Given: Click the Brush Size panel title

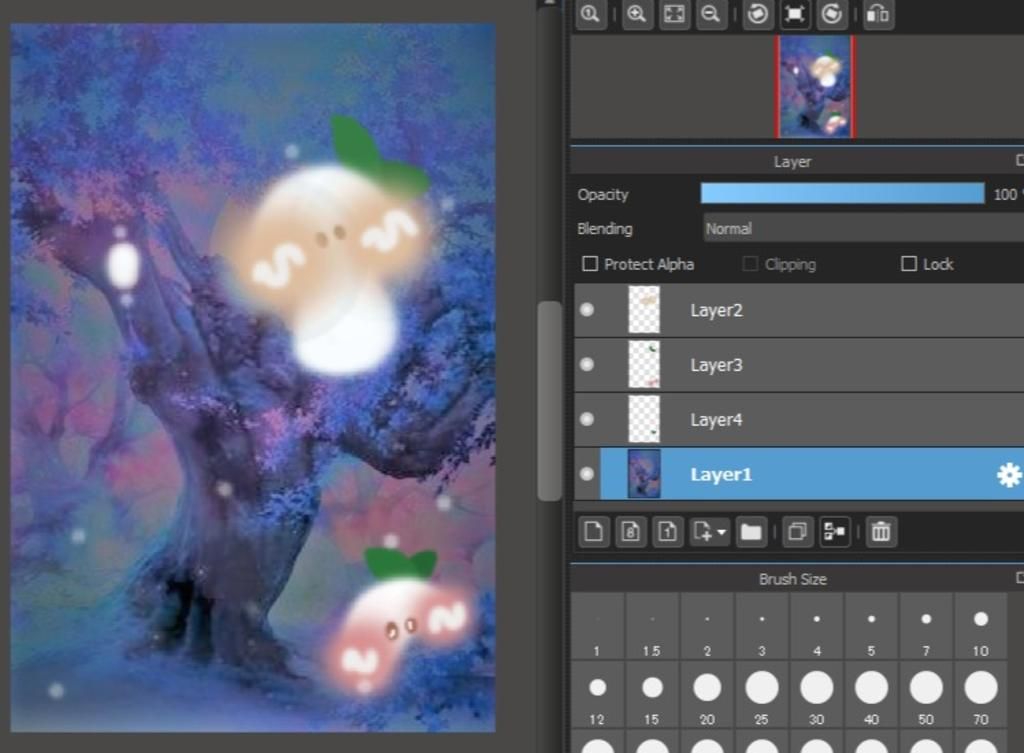Looking at the screenshot, I should 793,579.
